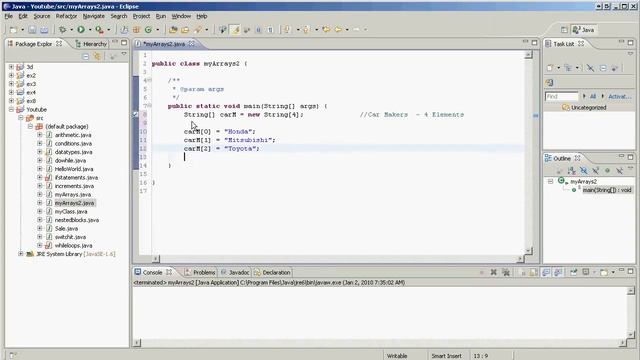Close the myArrays2.java editor tab
The image size is (640, 360).
tap(191, 43)
